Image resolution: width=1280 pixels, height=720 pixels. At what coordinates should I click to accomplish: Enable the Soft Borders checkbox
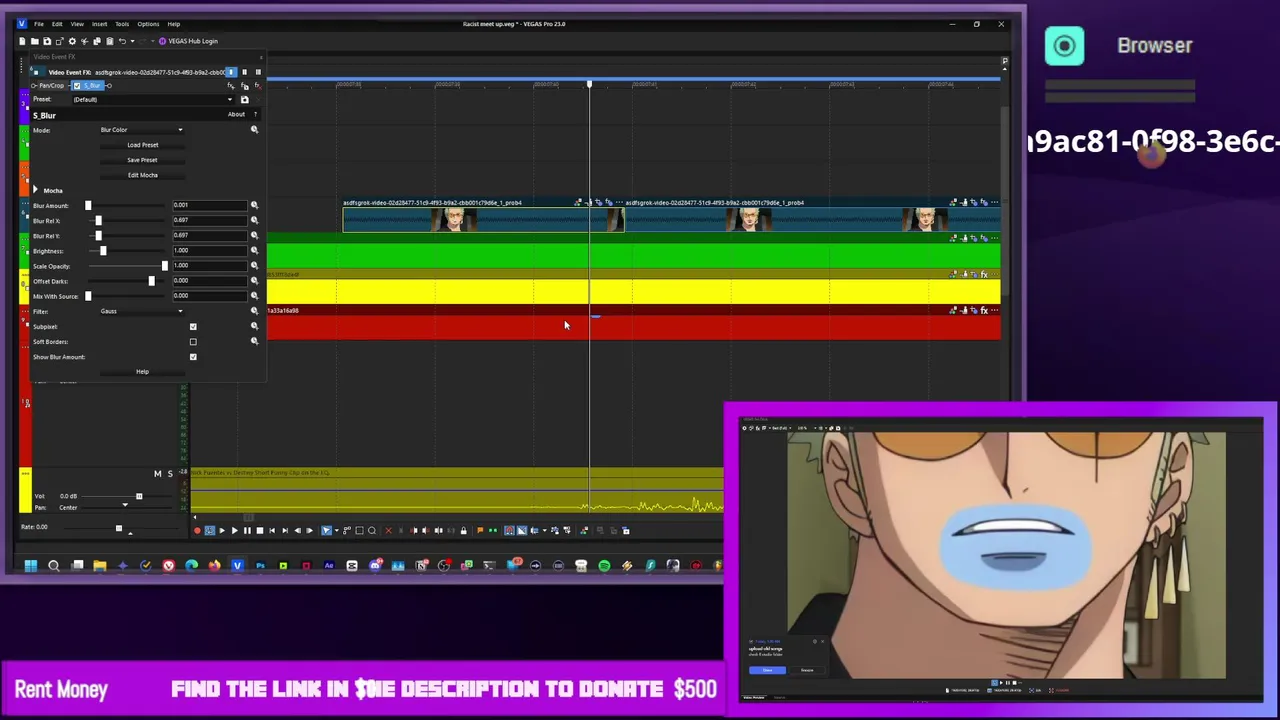[x=193, y=342]
